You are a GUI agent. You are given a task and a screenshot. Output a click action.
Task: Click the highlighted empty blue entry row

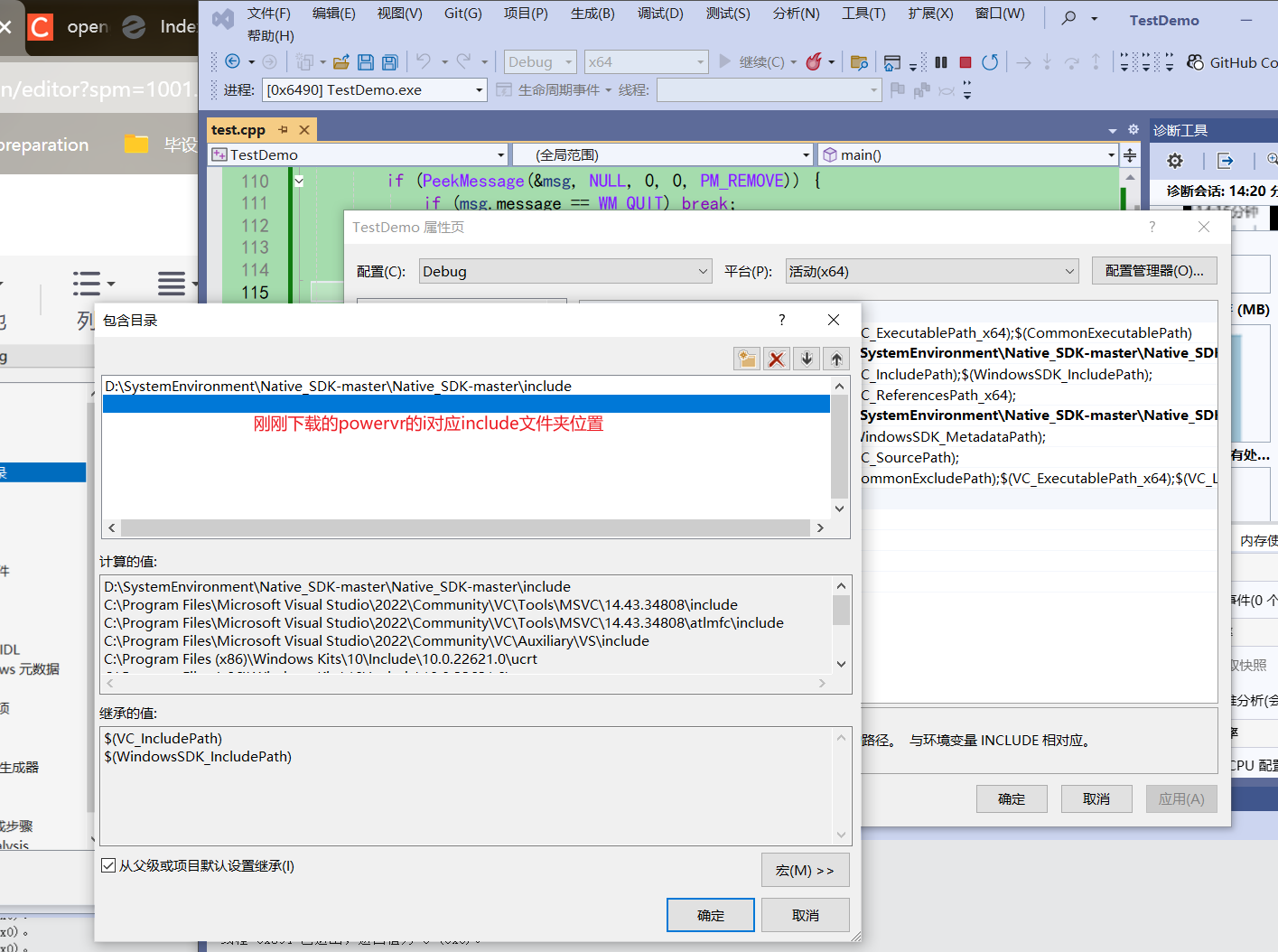click(x=466, y=404)
